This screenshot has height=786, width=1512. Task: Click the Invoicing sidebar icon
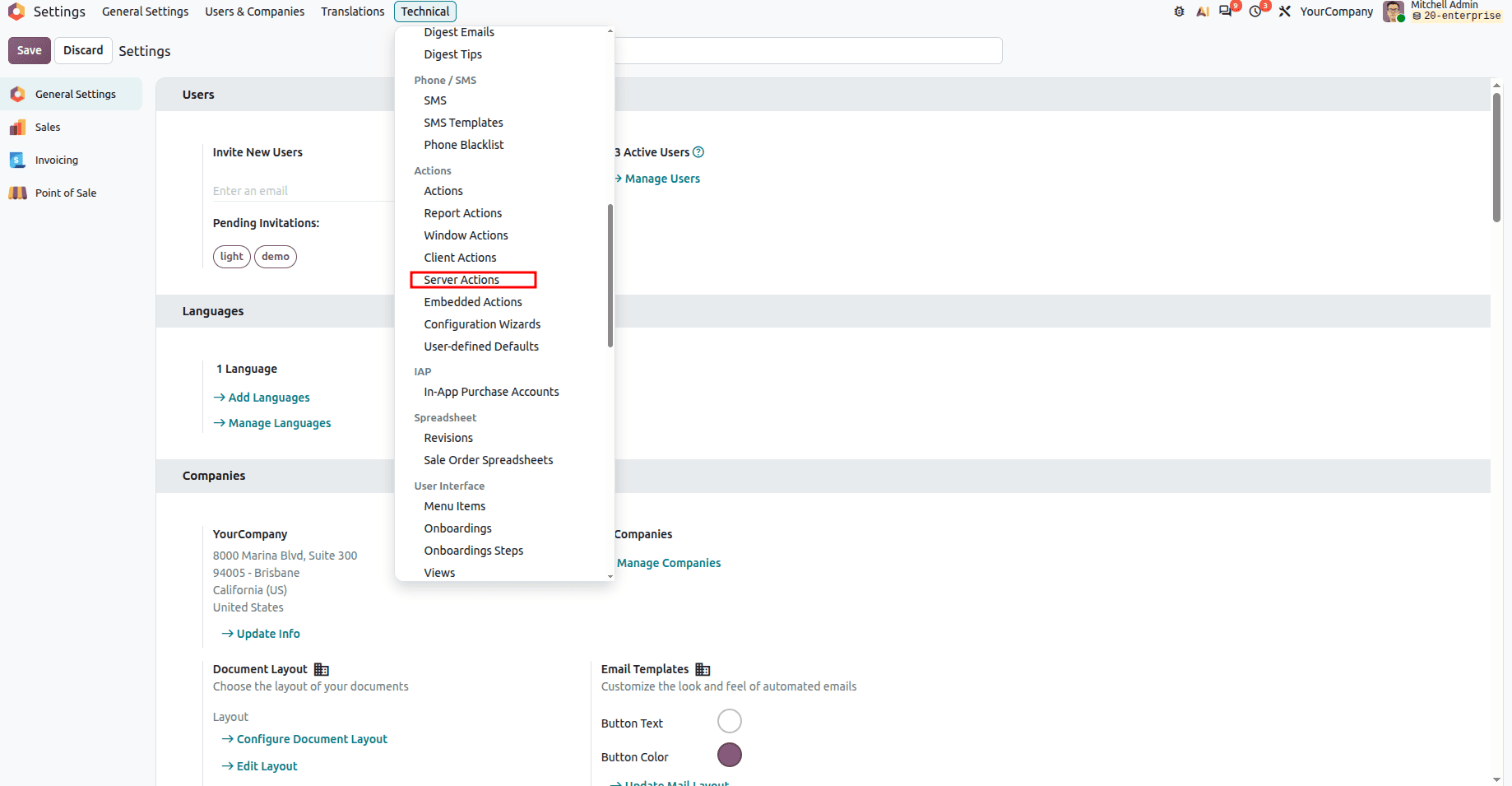click(17, 160)
